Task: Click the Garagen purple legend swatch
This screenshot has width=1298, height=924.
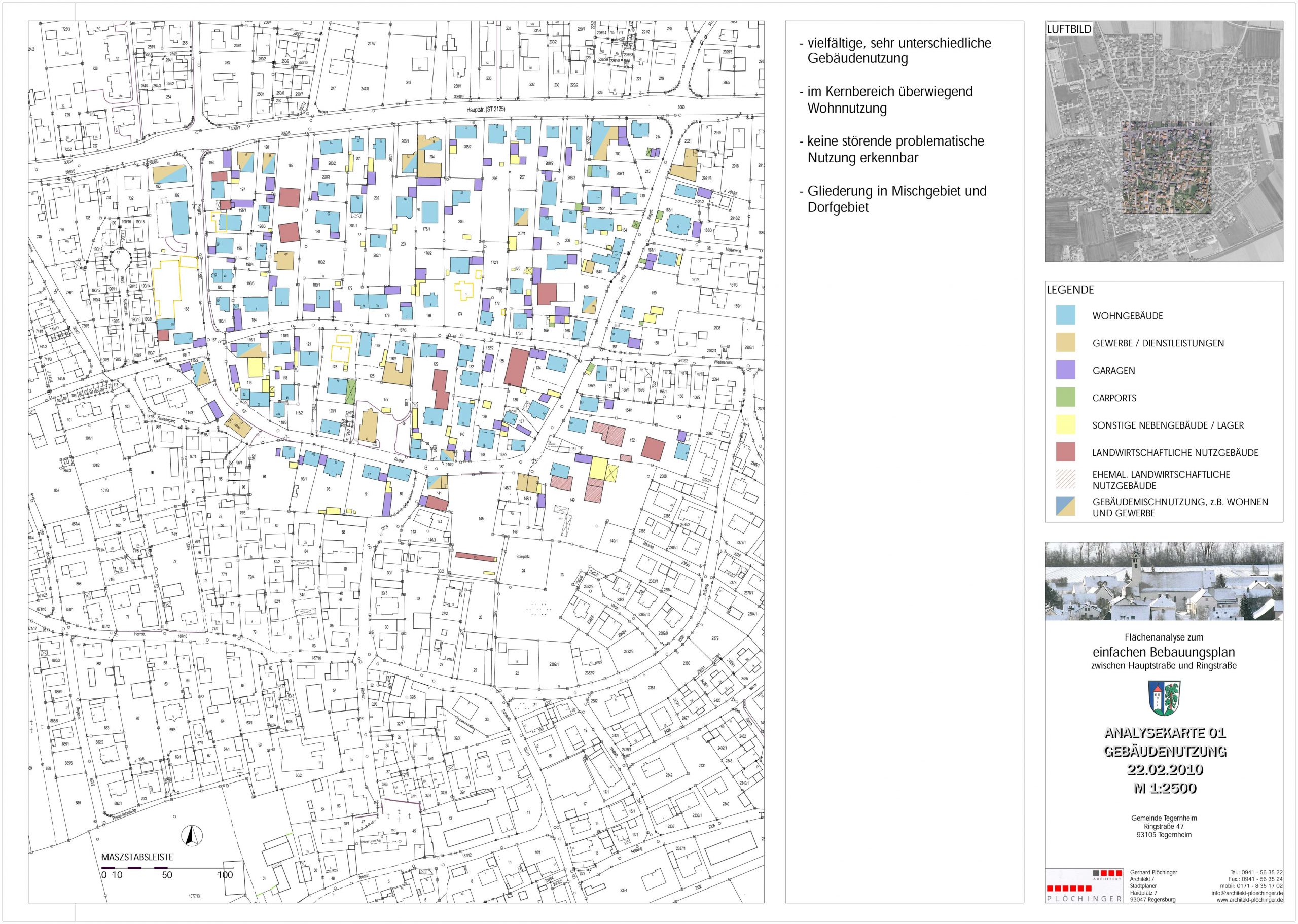Action: point(1065,370)
